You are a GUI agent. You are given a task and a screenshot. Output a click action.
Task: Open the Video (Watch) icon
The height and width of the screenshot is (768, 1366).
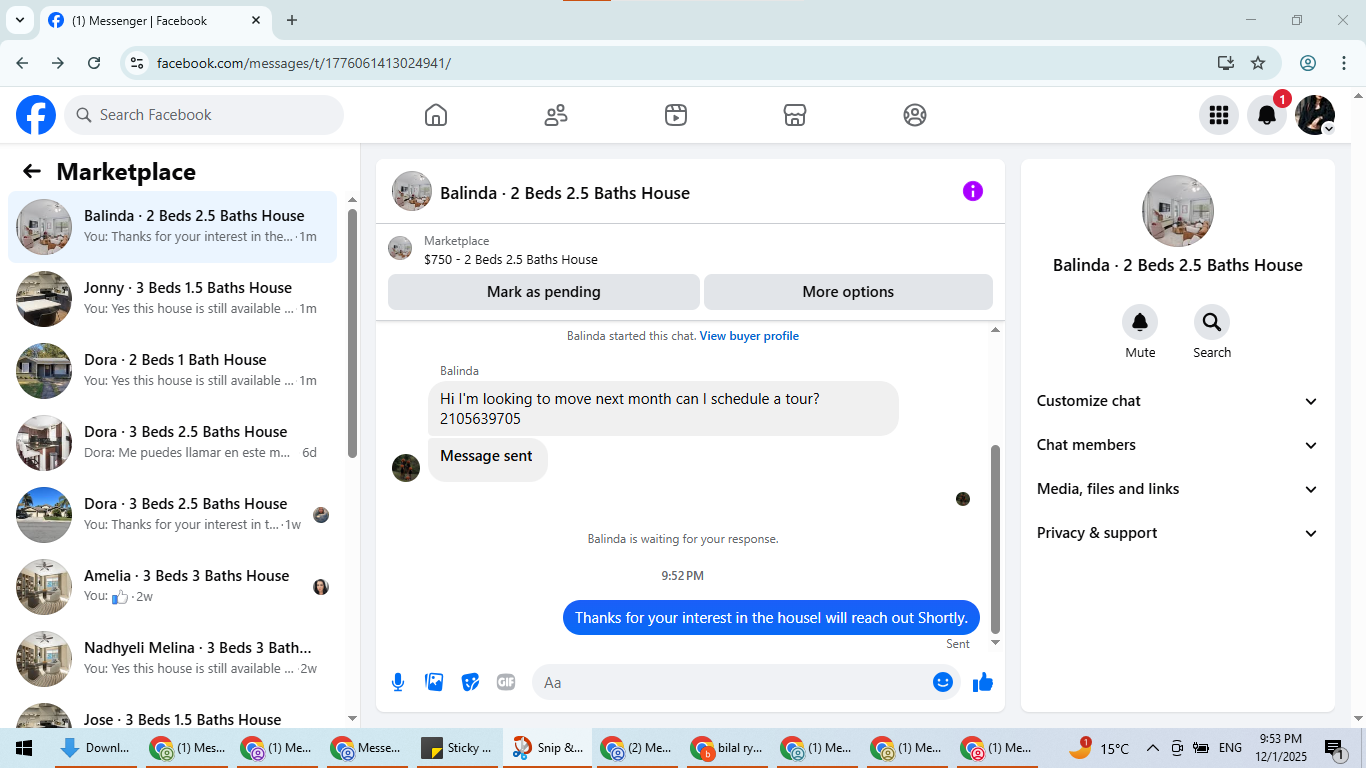676,115
